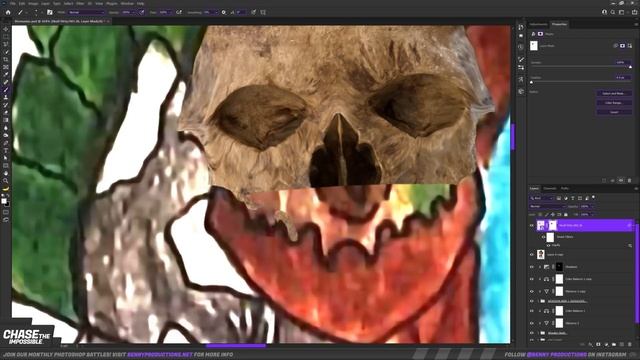Select the Zoom tool
The width and height of the screenshot is (640, 360).
6,181
